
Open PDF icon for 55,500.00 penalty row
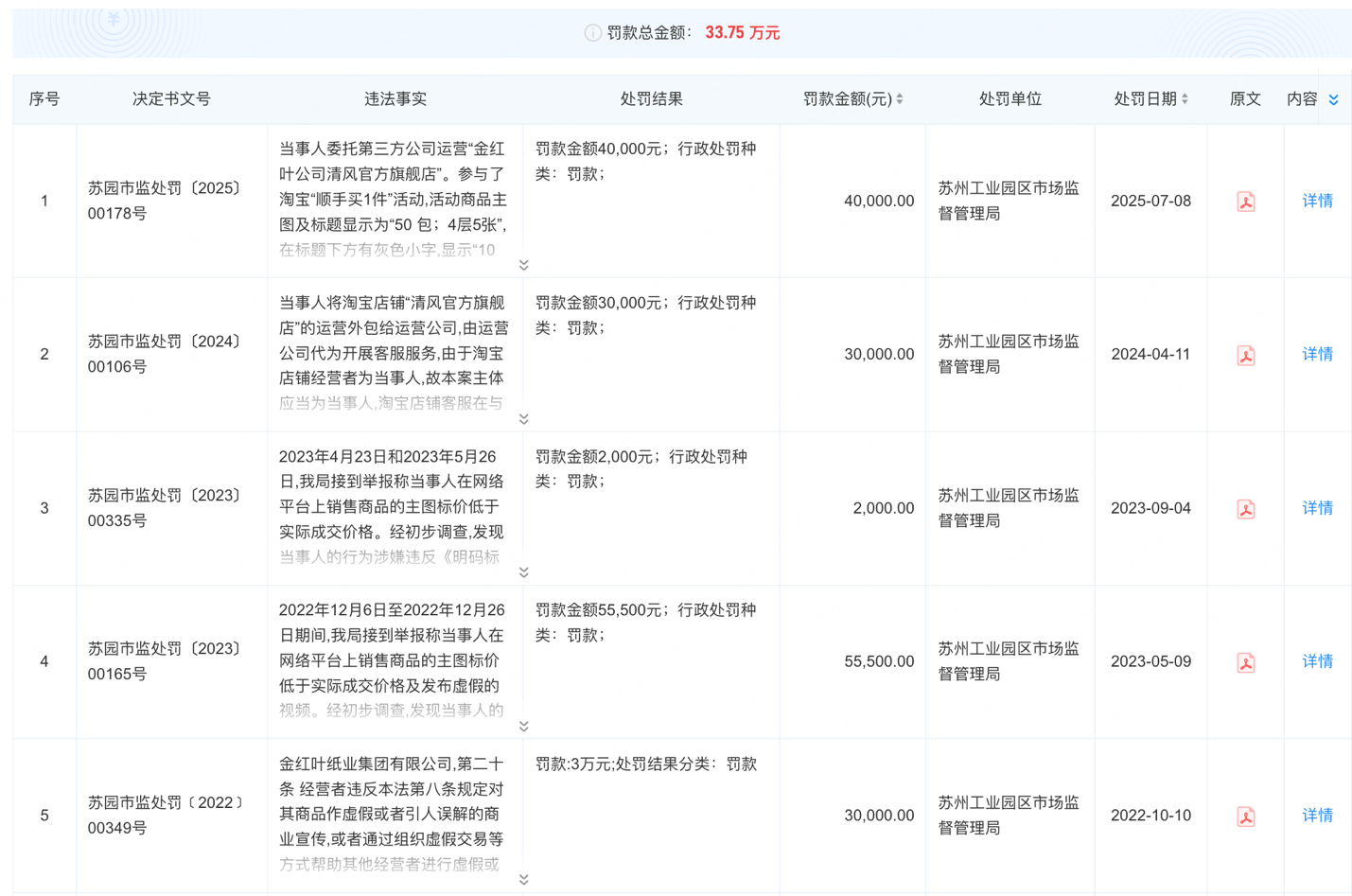[x=1245, y=662]
